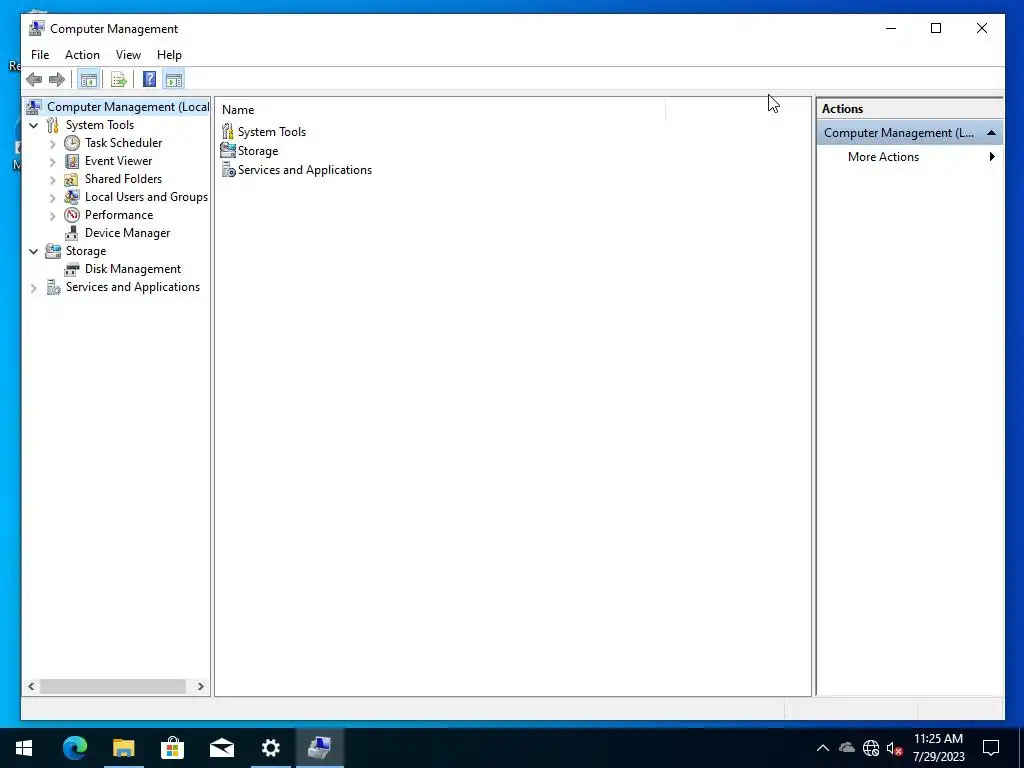Click More Actions in Actions pane
This screenshot has width=1024, height=768.
coord(883,157)
